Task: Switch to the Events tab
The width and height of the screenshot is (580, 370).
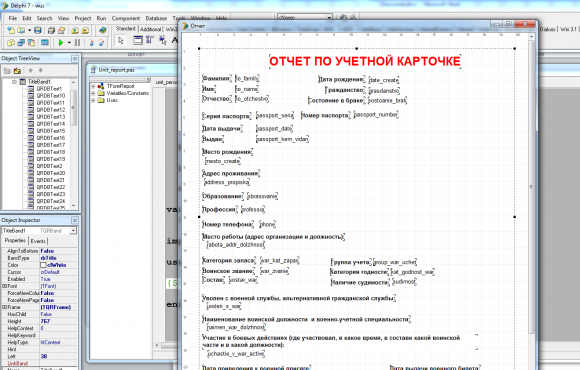Action: [38, 241]
